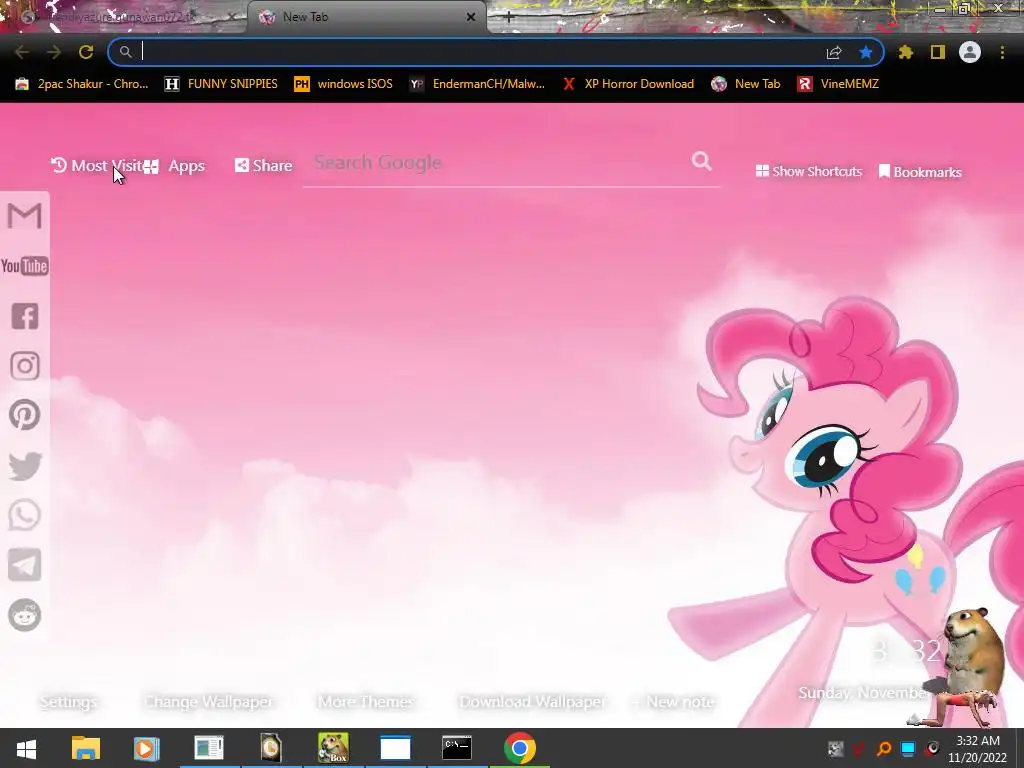Open Gmail from the sidebar

coord(25,216)
